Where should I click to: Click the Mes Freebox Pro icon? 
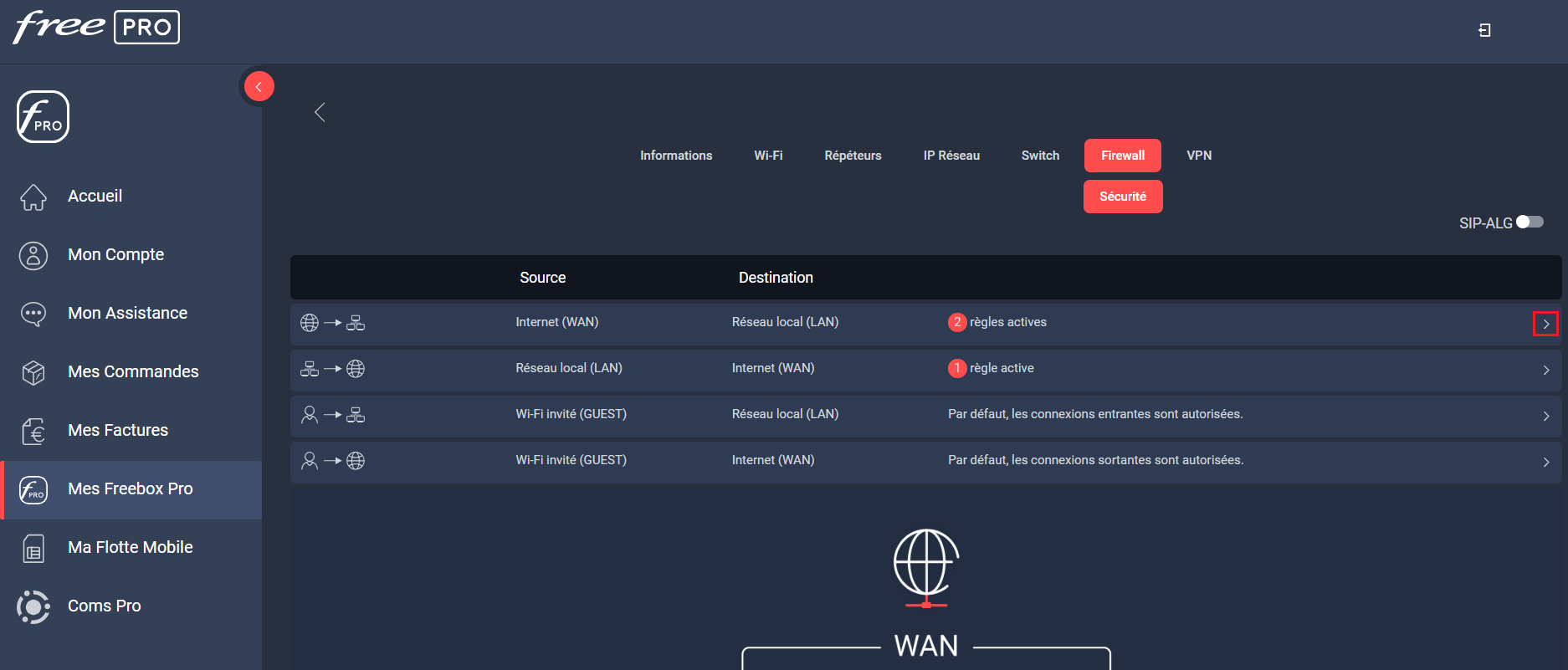click(x=33, y=489)
